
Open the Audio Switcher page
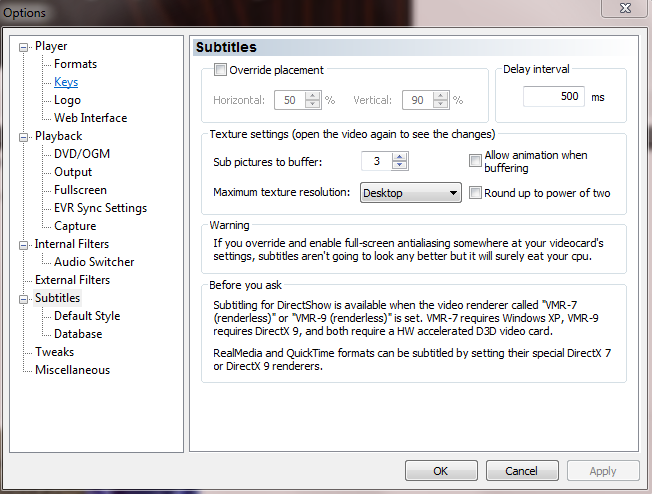coord(94,262)
